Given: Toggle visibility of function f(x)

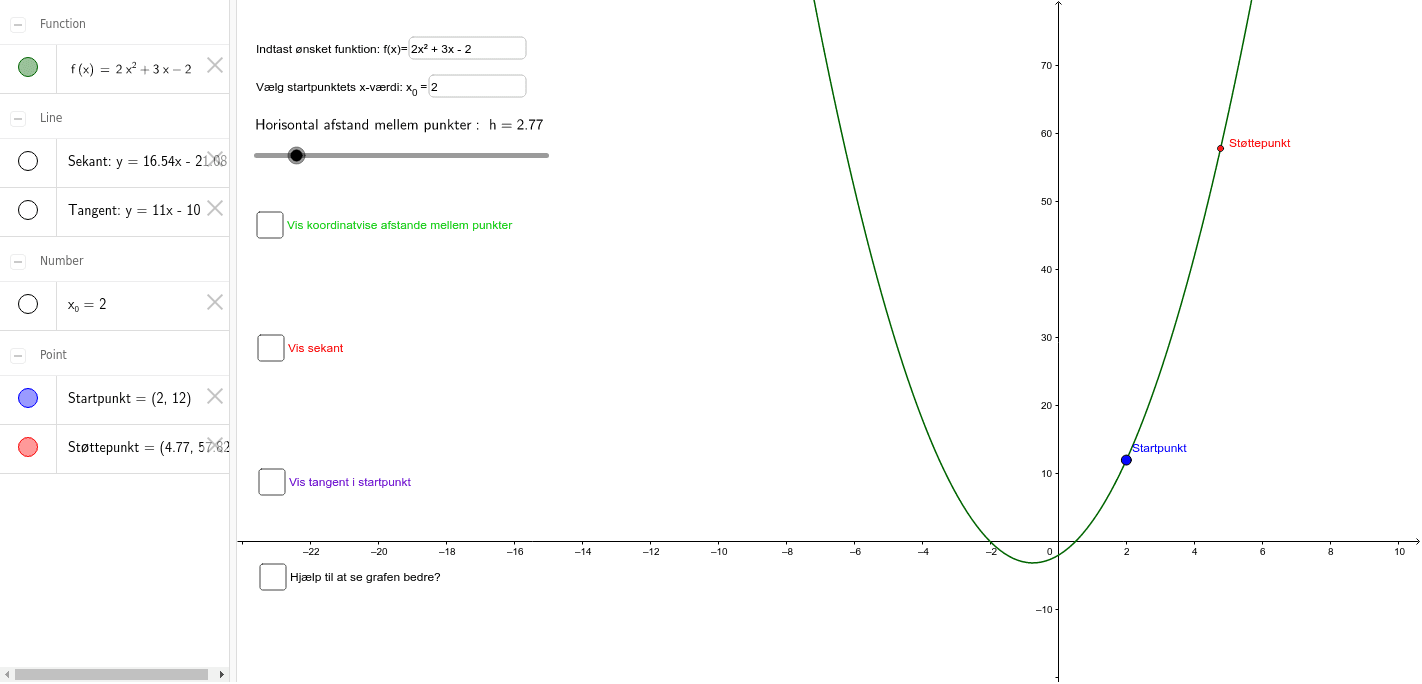Looking at the screenshot, I should tap(28, 67).
